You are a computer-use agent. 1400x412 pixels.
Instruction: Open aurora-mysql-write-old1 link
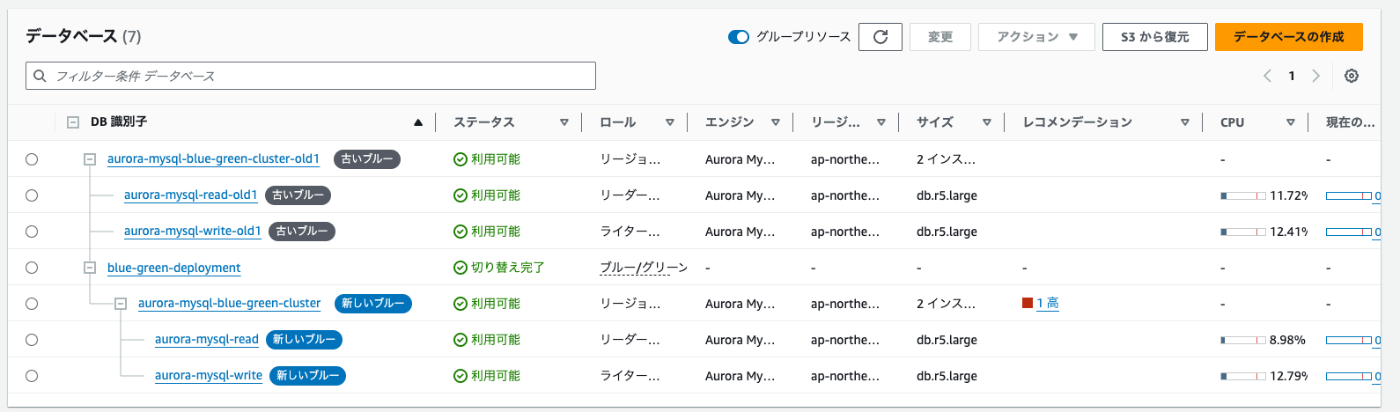(192, 231)
